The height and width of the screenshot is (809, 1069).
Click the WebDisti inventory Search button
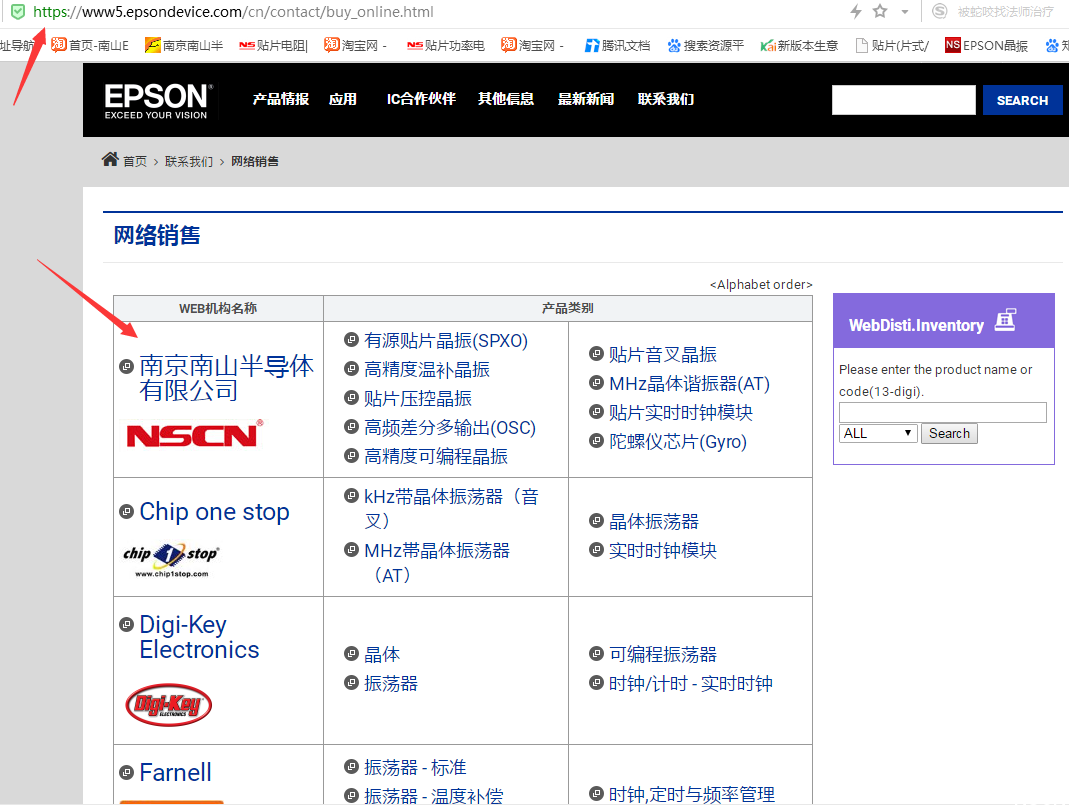coord(949,433)
